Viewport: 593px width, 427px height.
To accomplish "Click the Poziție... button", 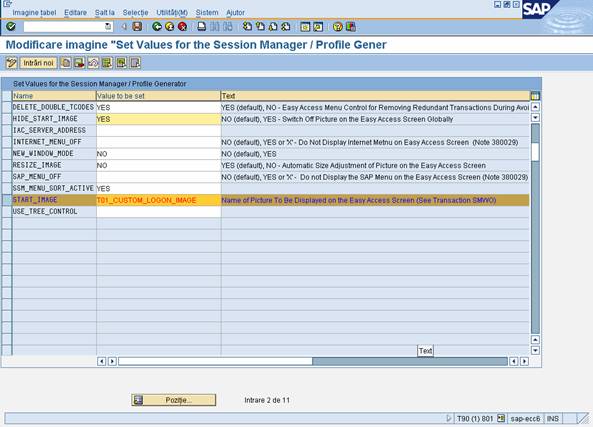I will 174,400.
